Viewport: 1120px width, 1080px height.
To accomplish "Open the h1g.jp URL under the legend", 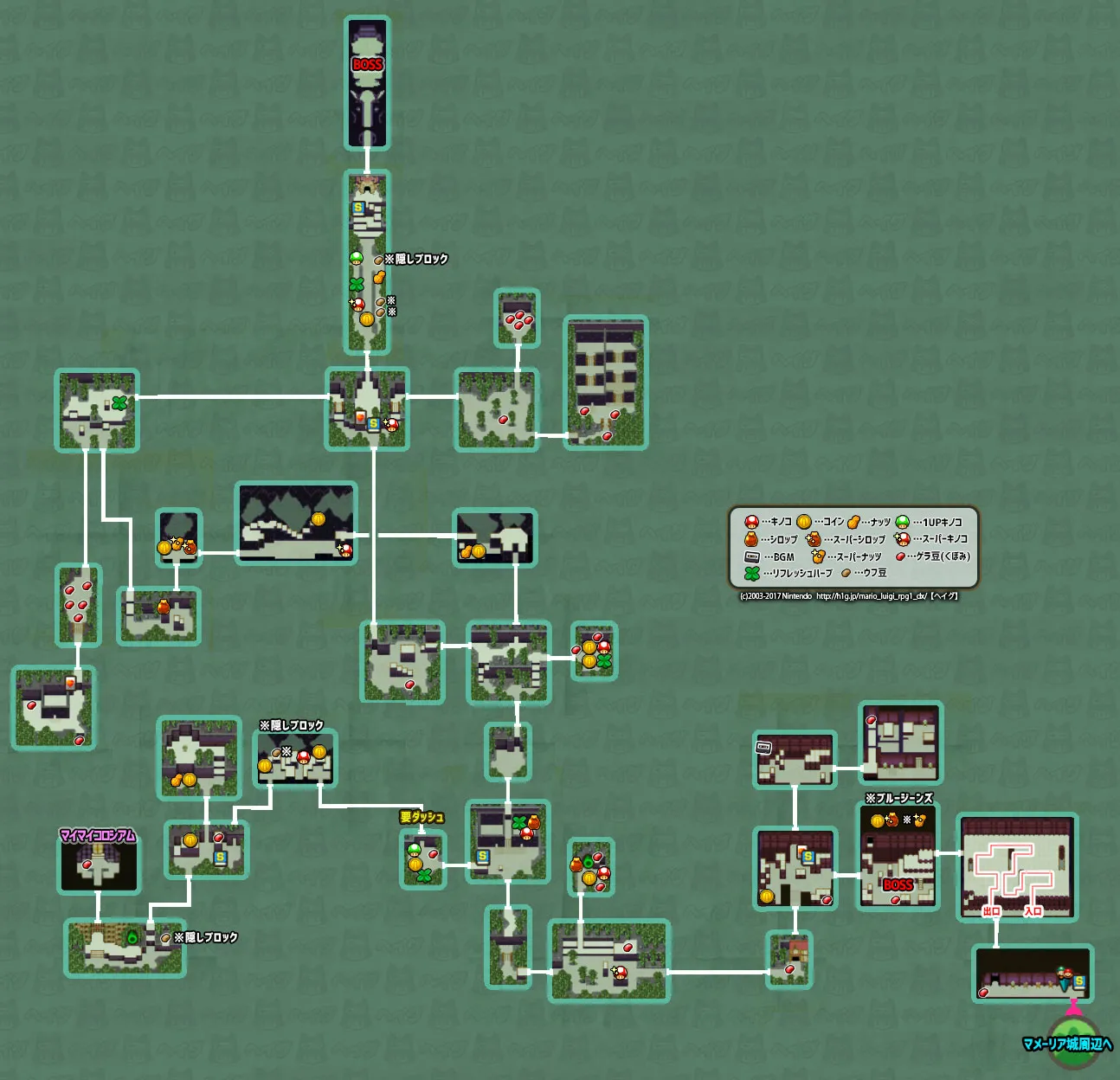I will click(x=871, y=595).
